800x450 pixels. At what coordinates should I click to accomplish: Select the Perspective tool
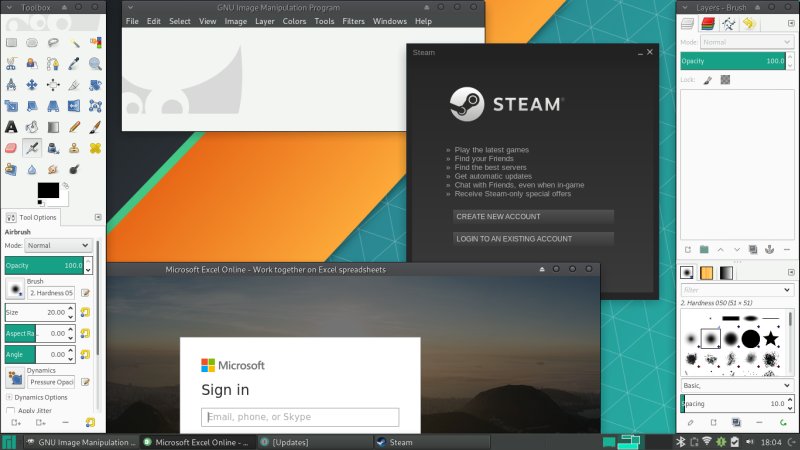[53, 106]
